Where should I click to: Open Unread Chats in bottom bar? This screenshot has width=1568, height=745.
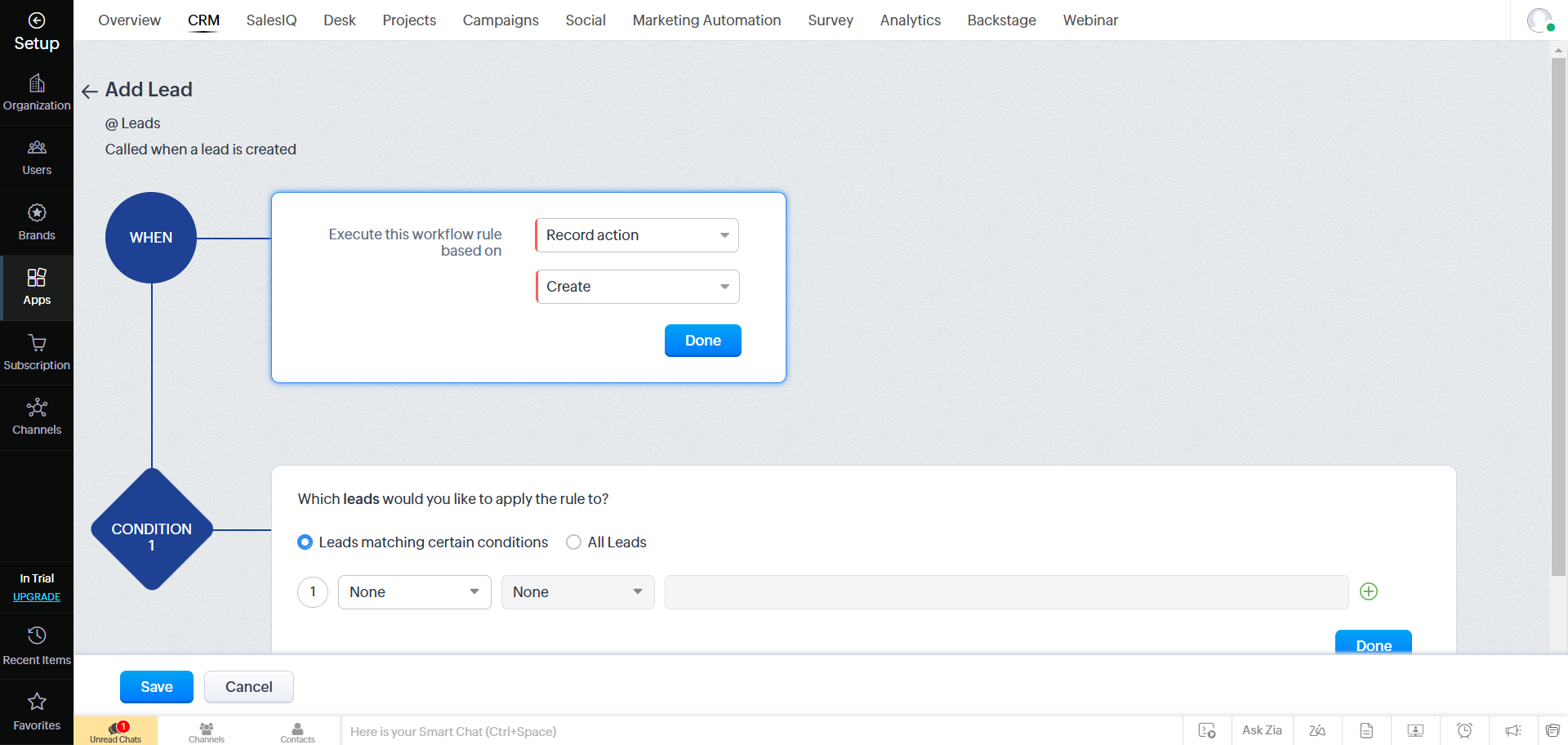(x=115, y=731)
